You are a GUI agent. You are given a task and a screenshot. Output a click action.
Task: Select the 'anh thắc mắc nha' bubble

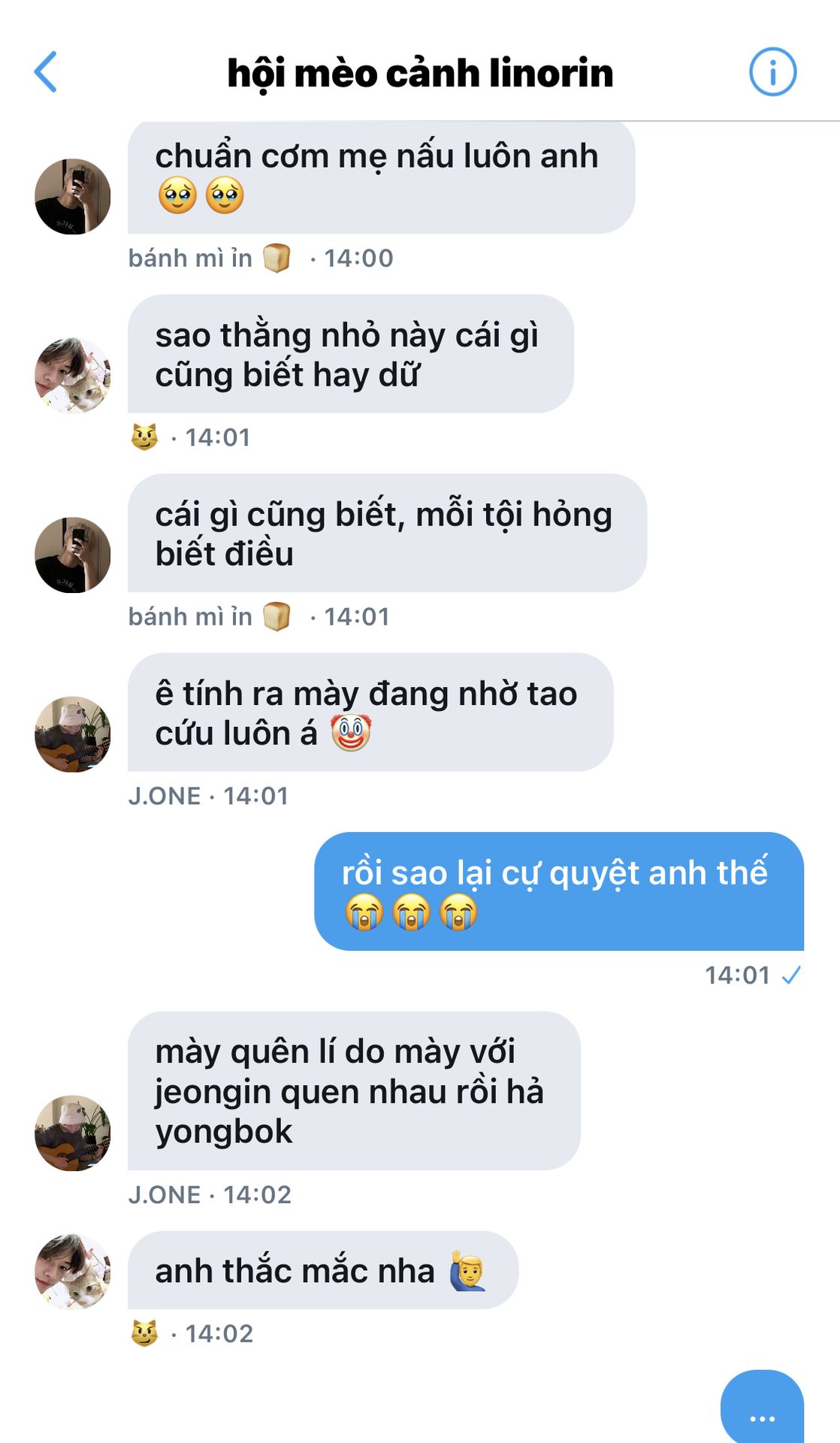pyautogui.click(x=323, y=1270)
